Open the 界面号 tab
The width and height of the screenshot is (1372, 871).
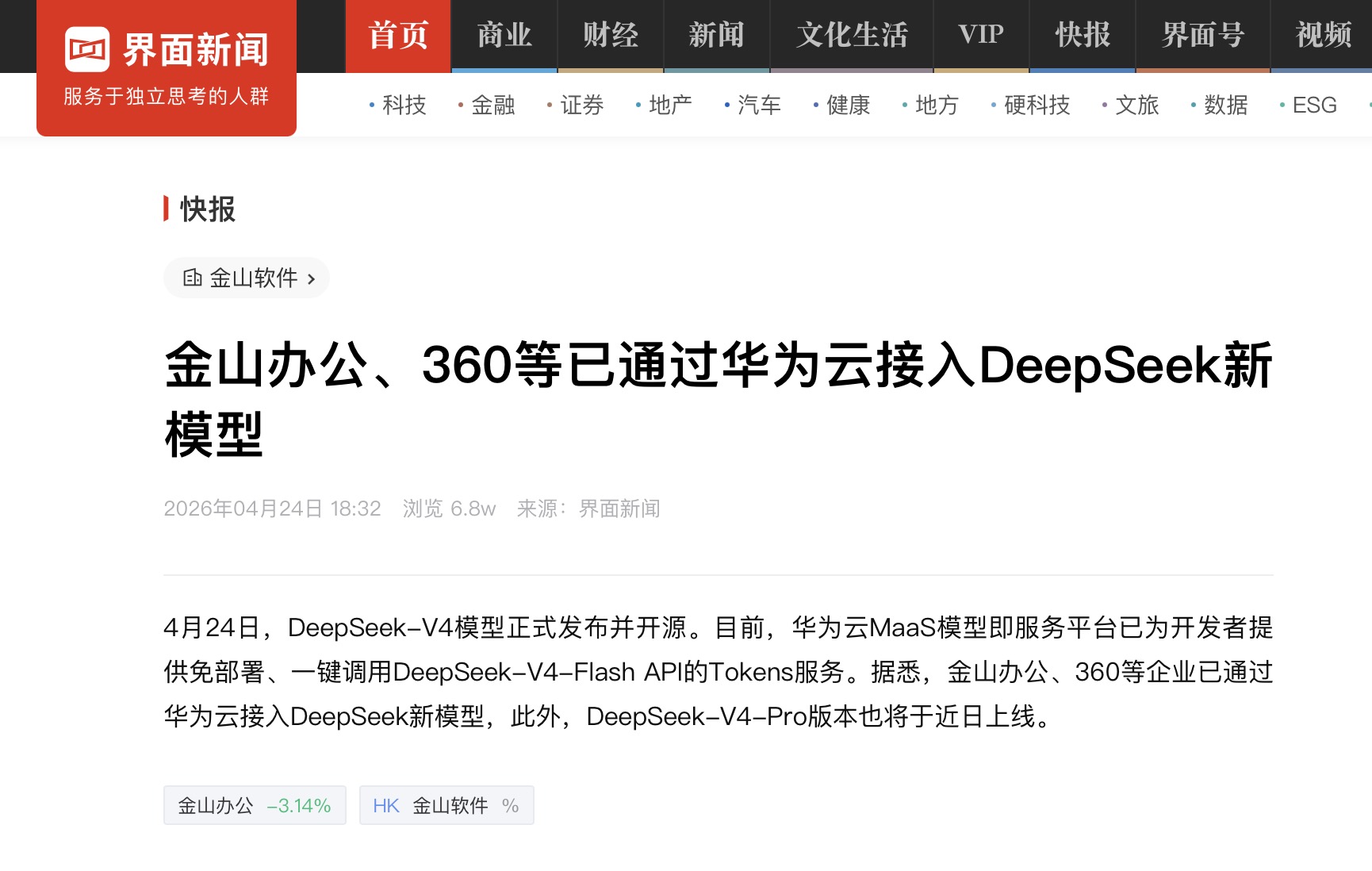[x=1203, y=36]
